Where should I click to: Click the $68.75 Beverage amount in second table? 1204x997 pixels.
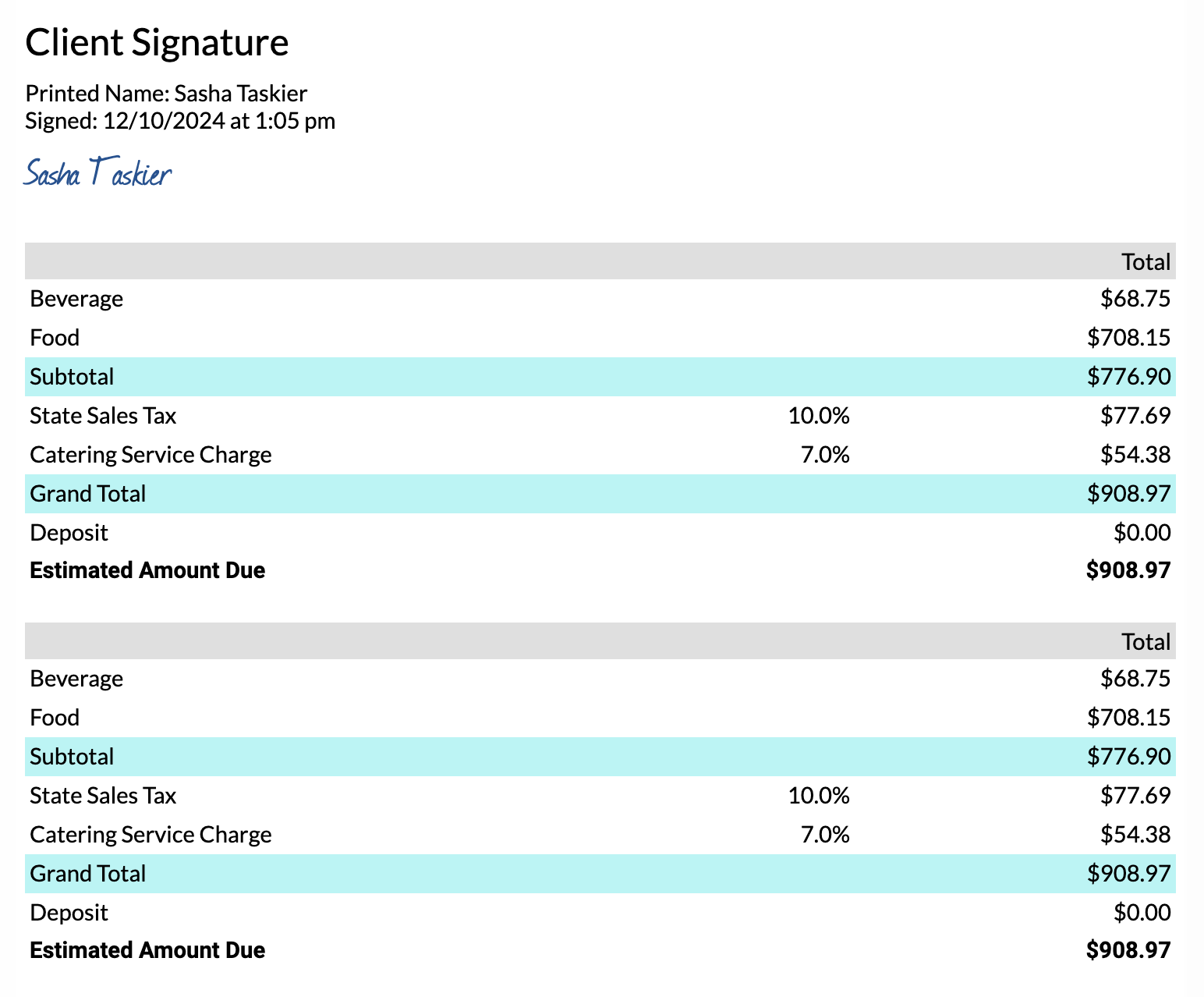[1135, 679]
